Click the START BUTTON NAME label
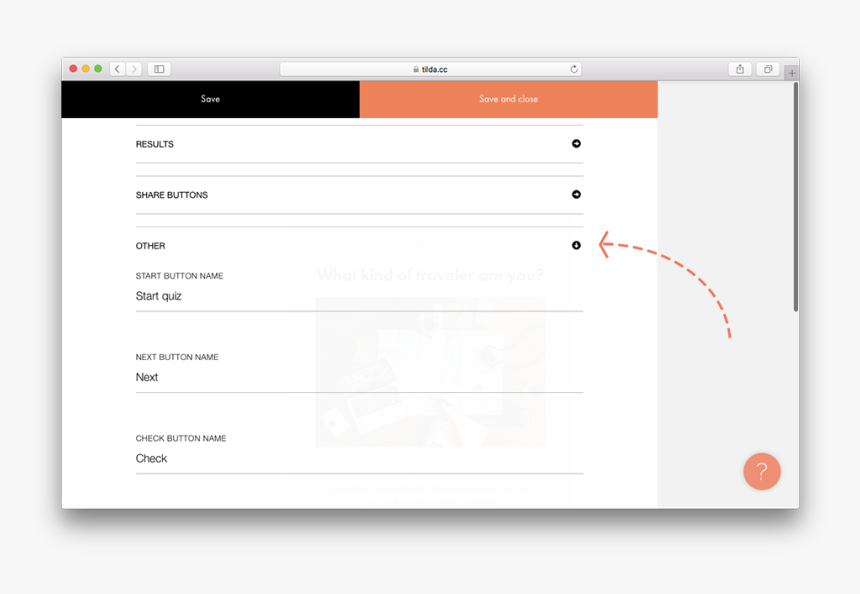This screenshot has height=594, width=860. (x=179, y=276)
